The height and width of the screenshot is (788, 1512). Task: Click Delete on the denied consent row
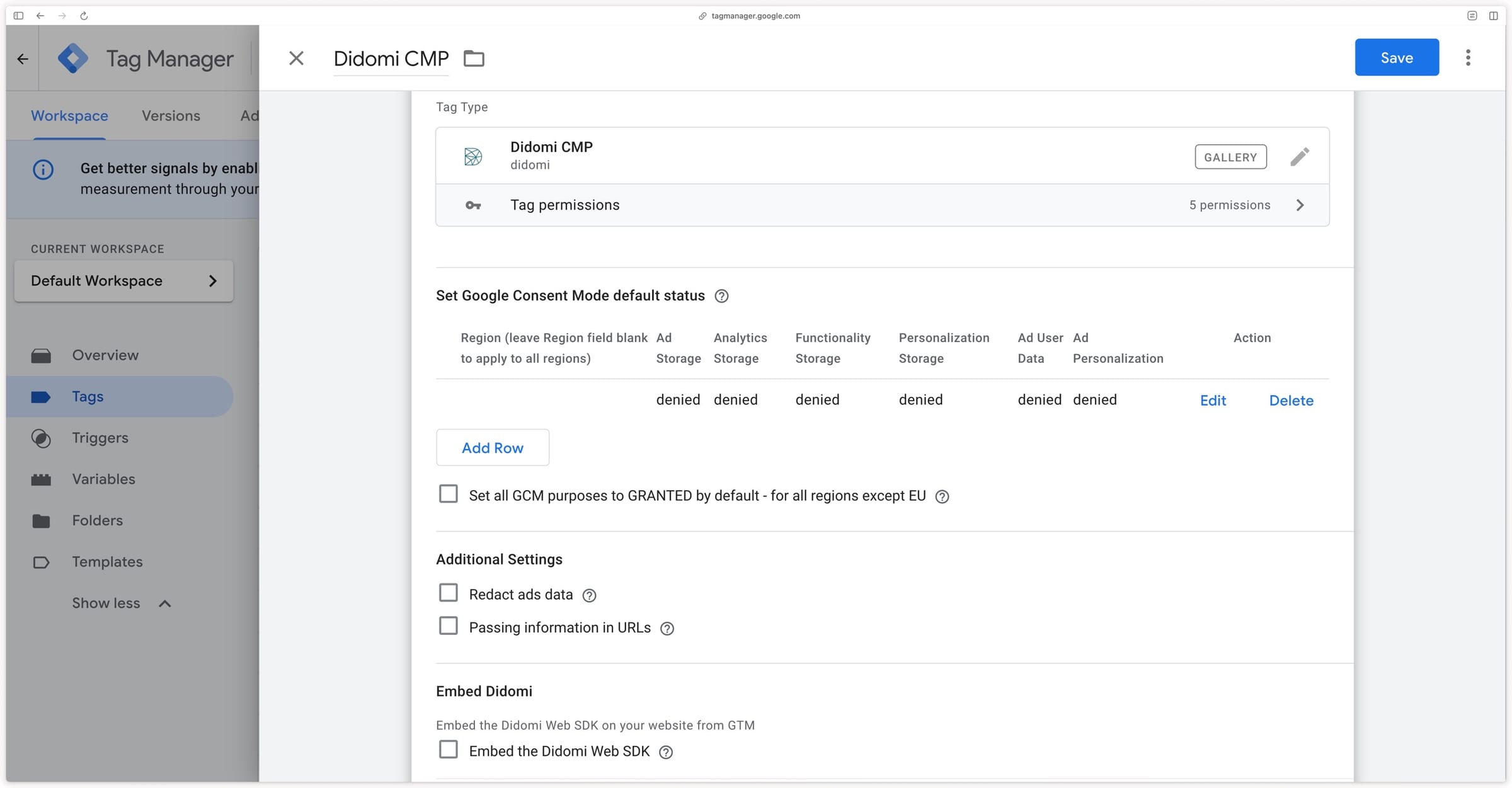coord(1291,401)
